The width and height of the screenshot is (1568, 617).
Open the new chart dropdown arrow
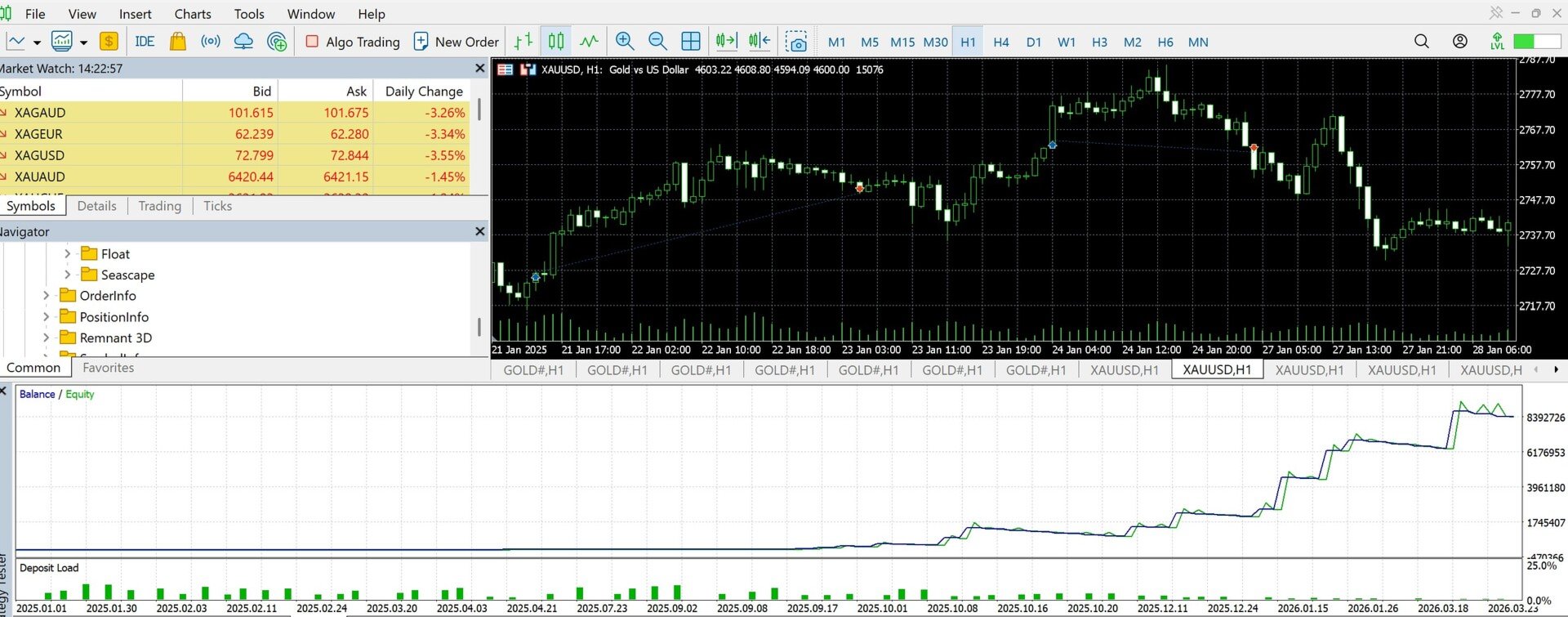click(37, 42)
